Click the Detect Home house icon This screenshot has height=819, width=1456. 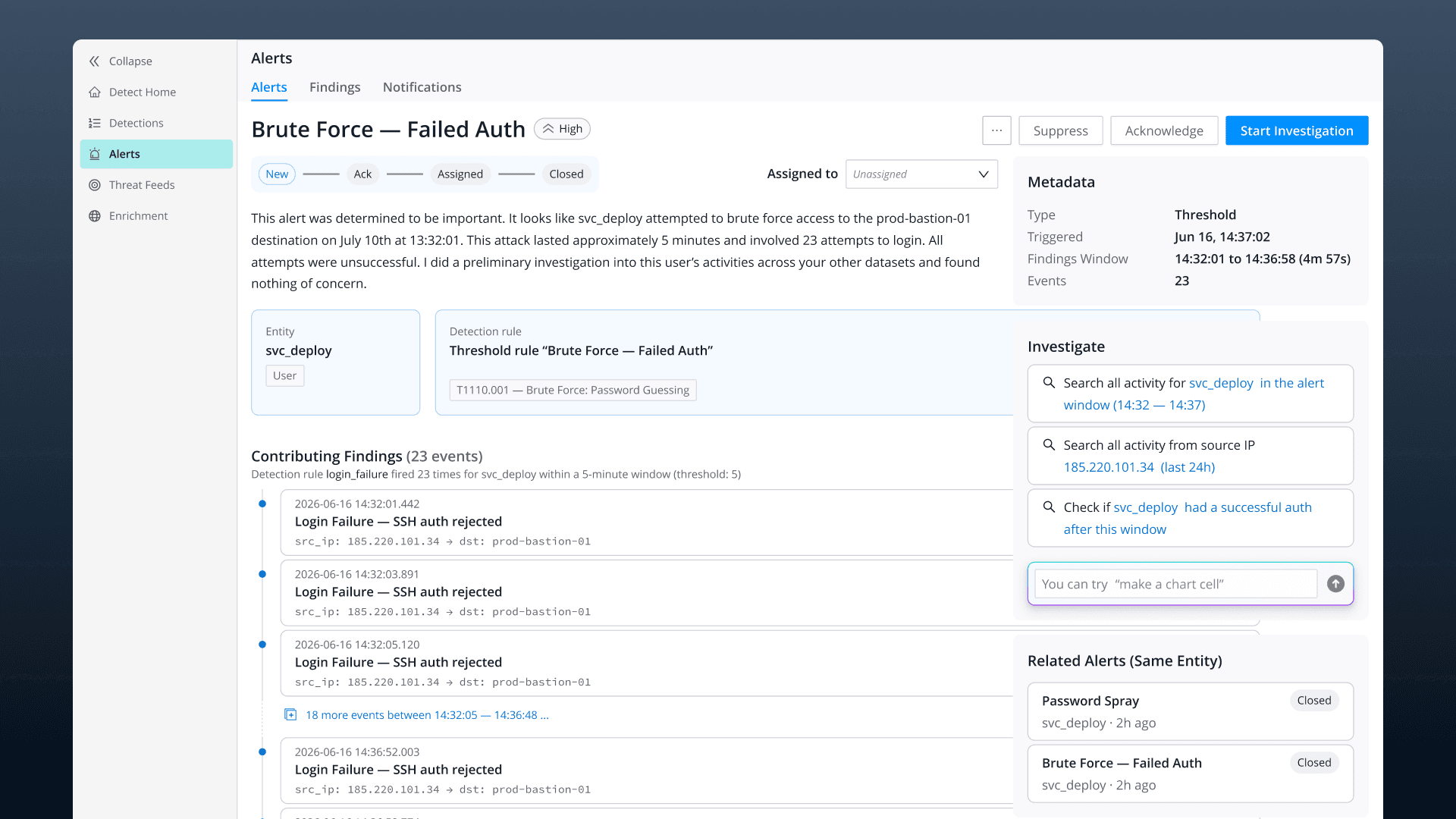click(94, 93)
